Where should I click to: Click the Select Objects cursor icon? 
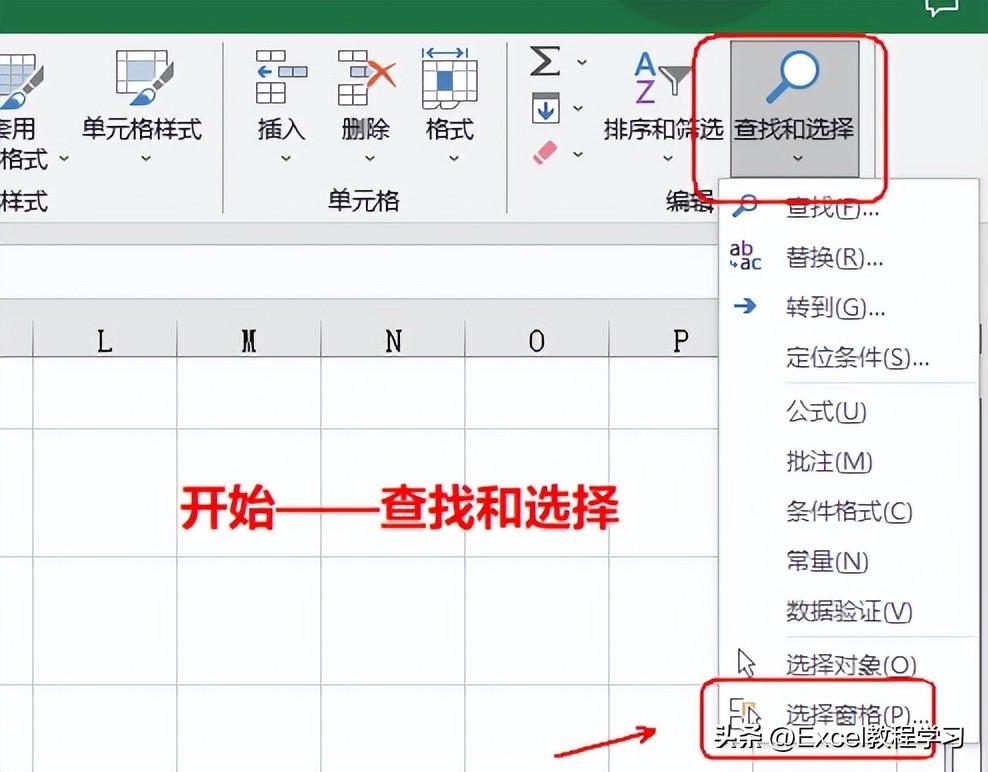point(747,663)
